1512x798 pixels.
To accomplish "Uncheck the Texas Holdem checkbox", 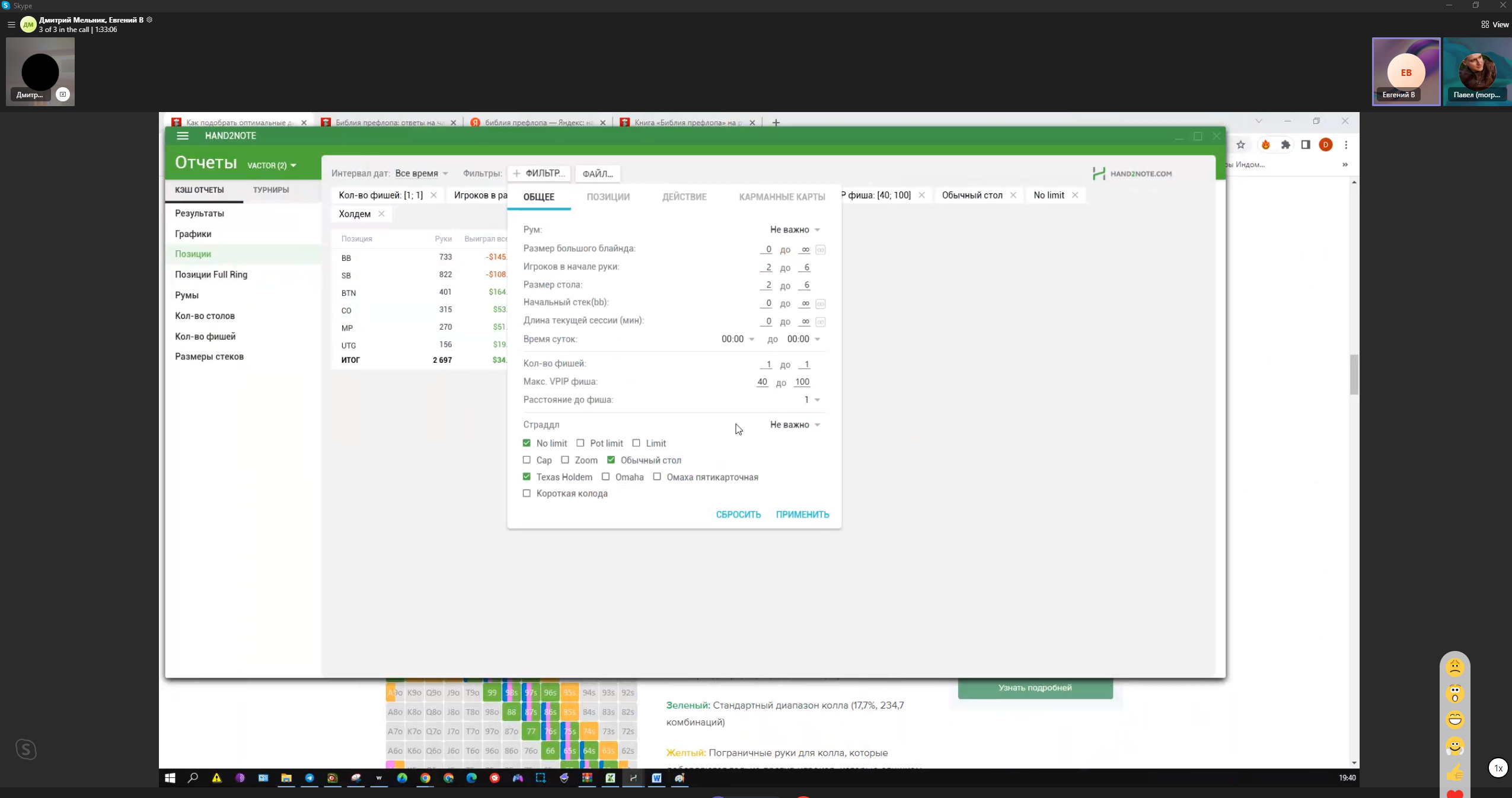I will (x=527, y=476).
